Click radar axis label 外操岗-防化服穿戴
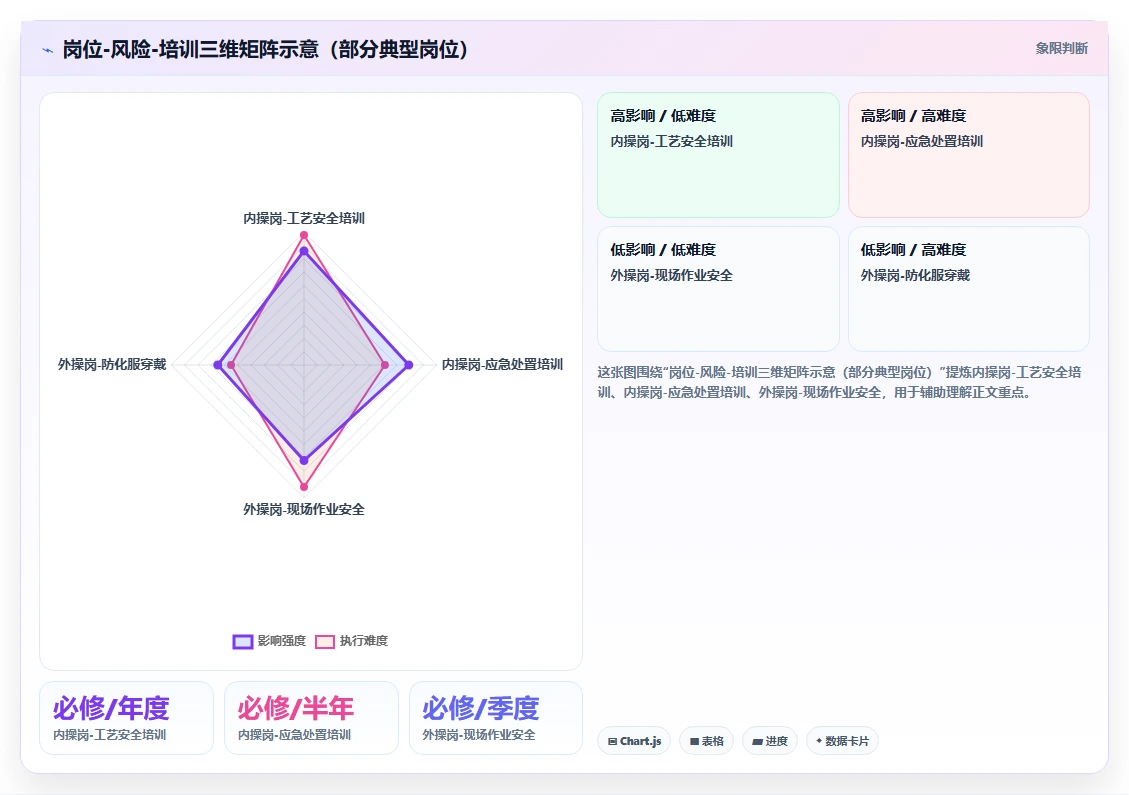Screen dimensions: 1129x795 click(x=112, y=364)
